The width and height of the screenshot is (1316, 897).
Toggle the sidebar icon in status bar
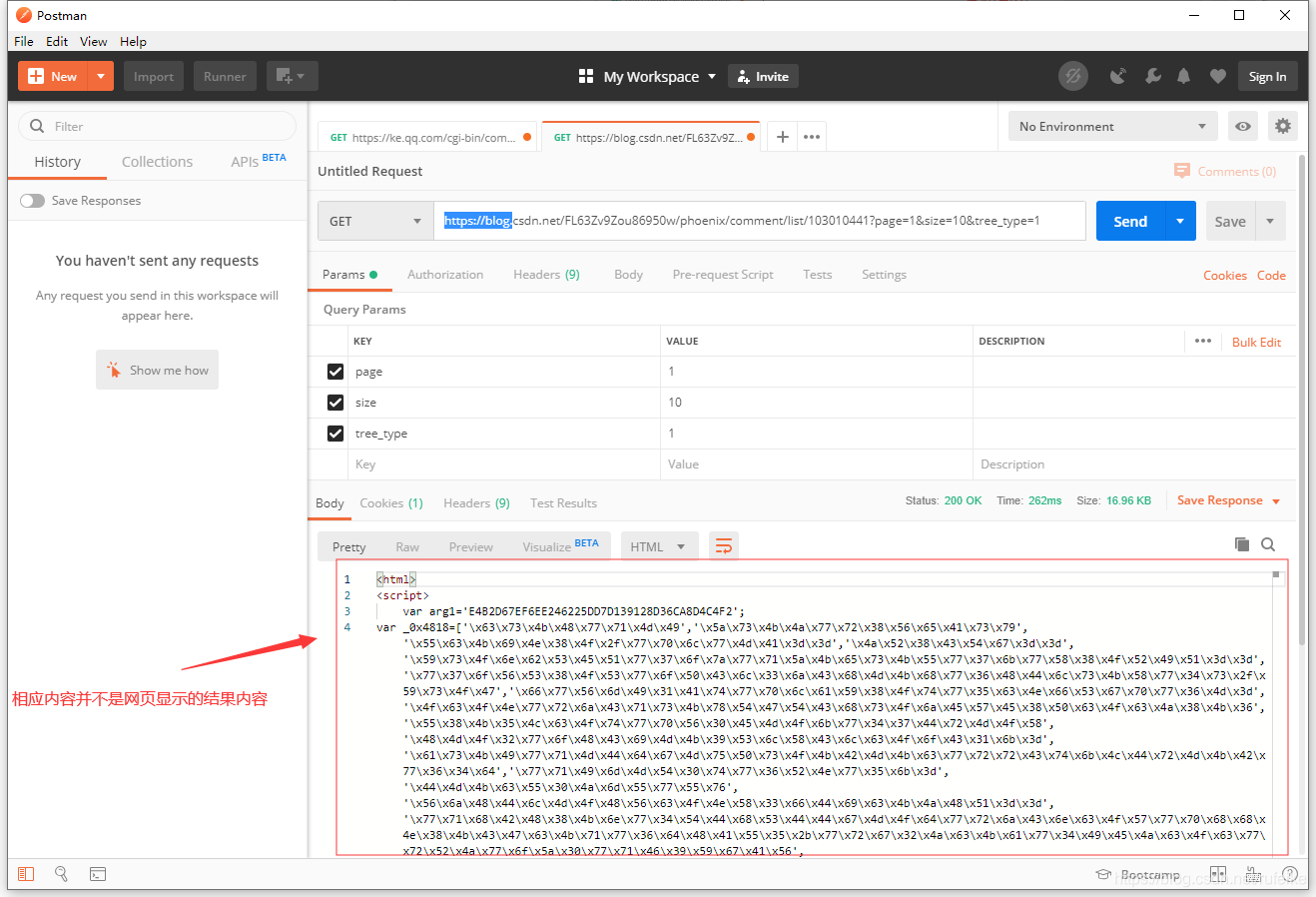27,874
